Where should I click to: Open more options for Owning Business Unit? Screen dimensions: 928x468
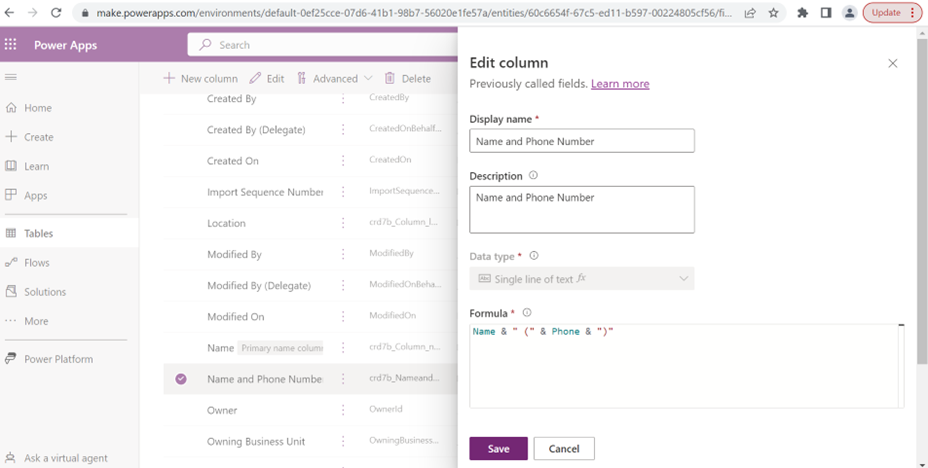point(343,441)
